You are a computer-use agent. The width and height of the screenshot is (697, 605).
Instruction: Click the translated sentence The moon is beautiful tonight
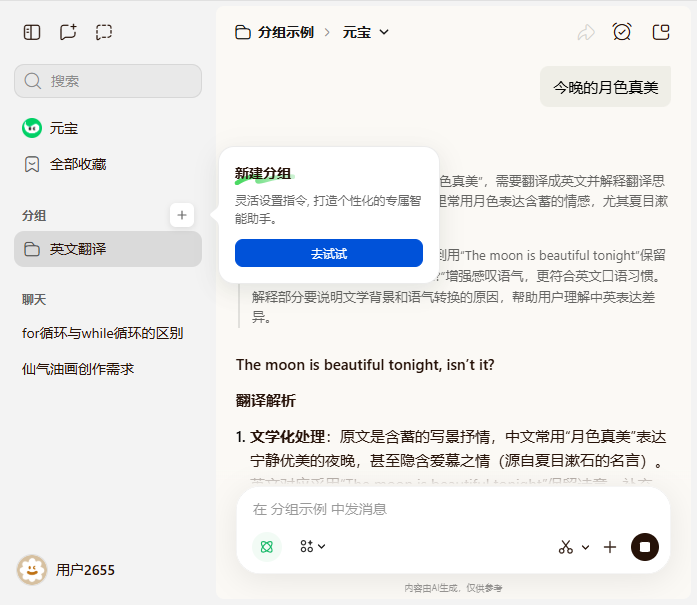tap(365, 365)
